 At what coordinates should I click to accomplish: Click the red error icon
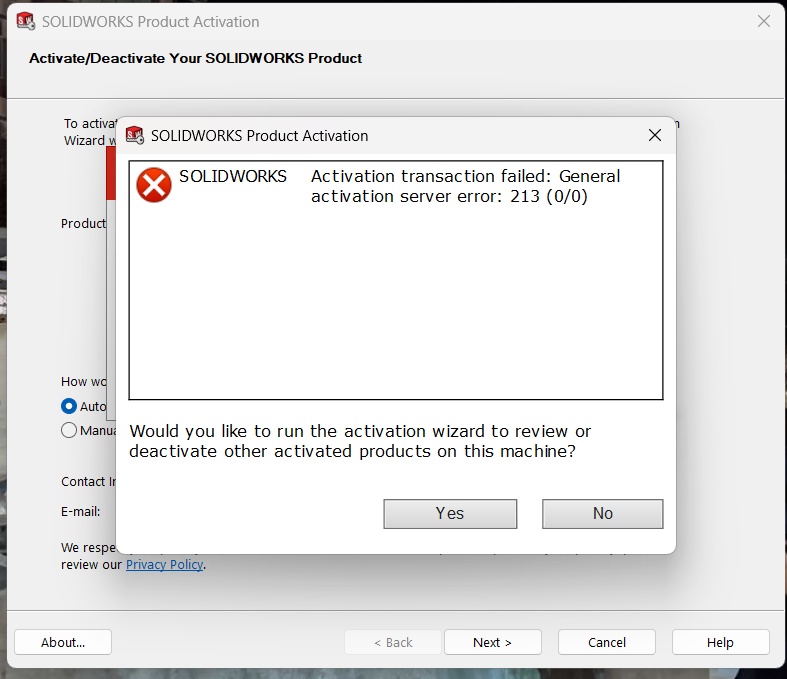(154, 185)
